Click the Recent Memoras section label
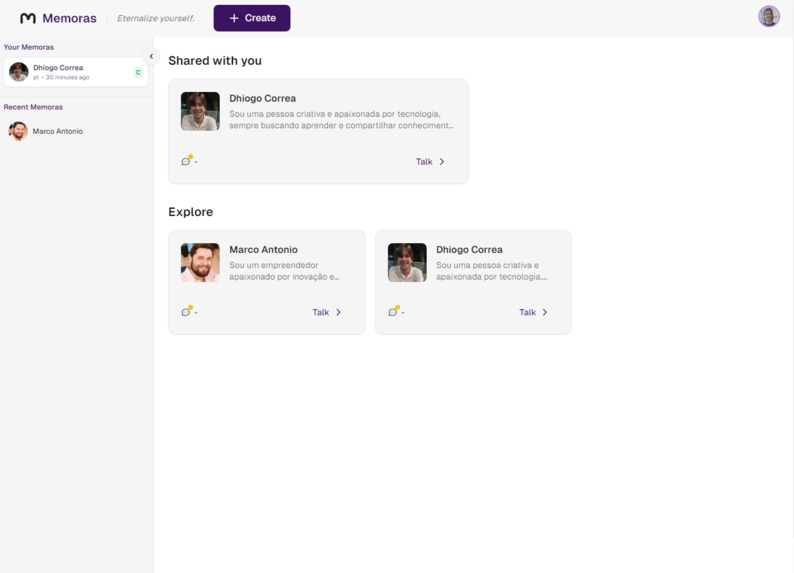Screen dimensions: 794x573 [x=33, y=107]
